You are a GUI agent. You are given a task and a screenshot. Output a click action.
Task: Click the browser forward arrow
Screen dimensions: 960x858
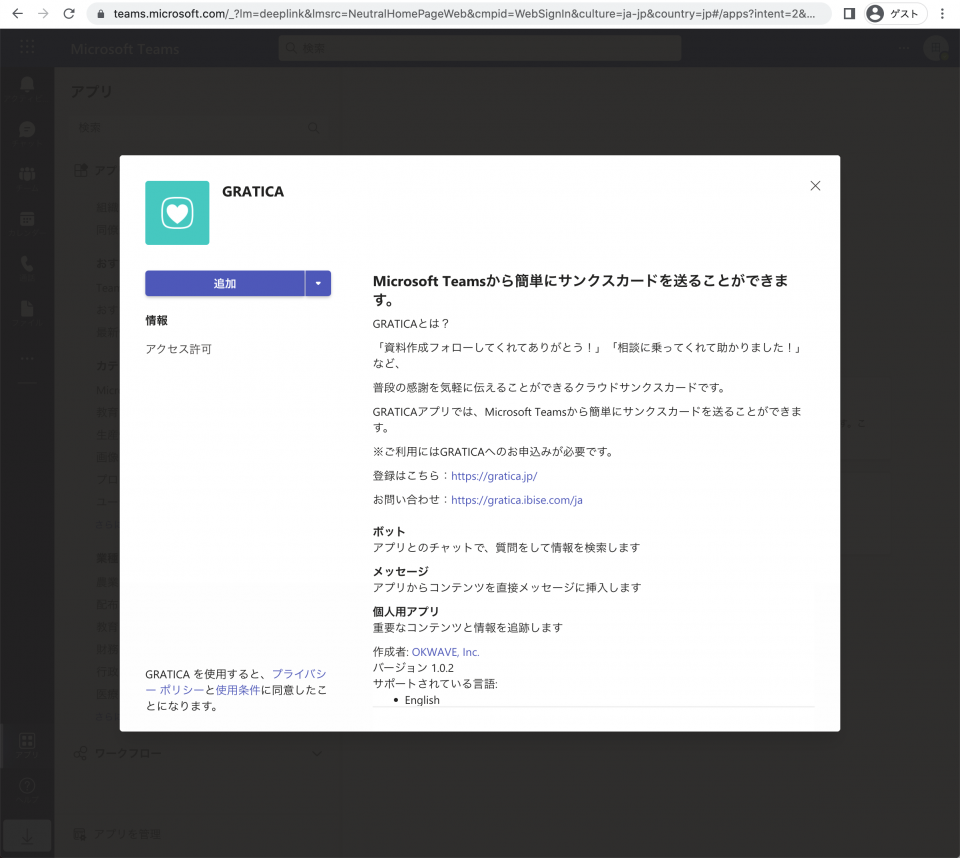point(43,13)
